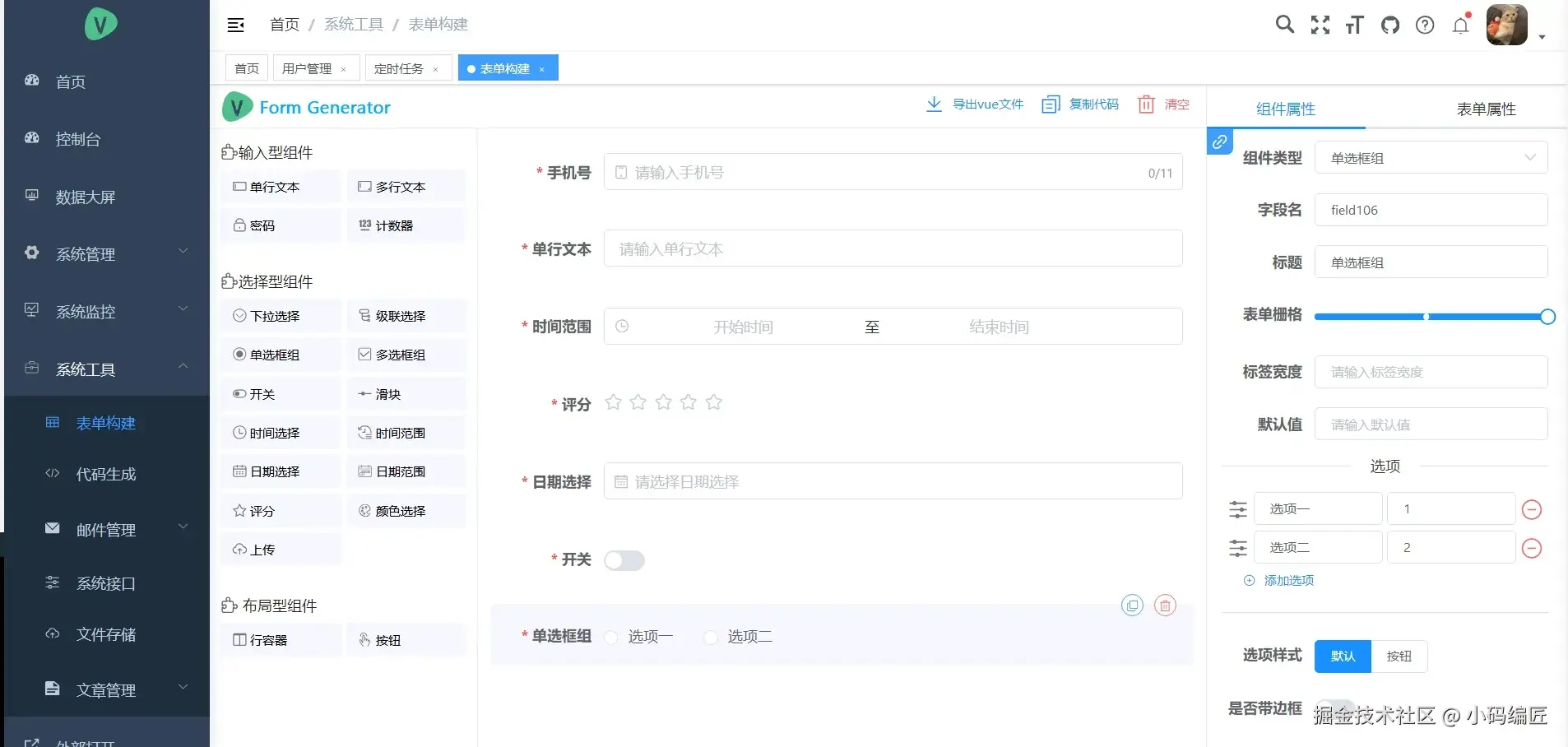This screenshot has width=1568, height=747.
Task: Click the blue link icon in properties panel
Action: (1220, 142)
